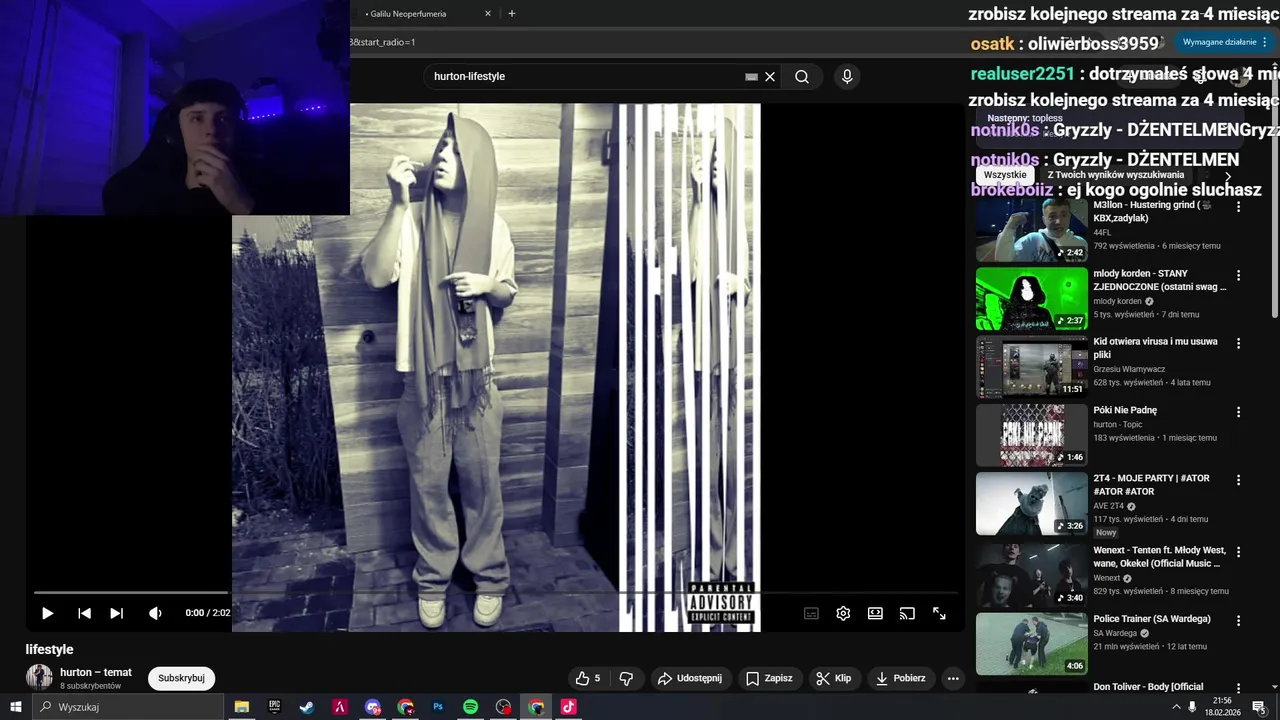Open on-screen keyboard in search bar
Image resolution: width=1280 pixels, height=720 pixels.
click(752, 76)
